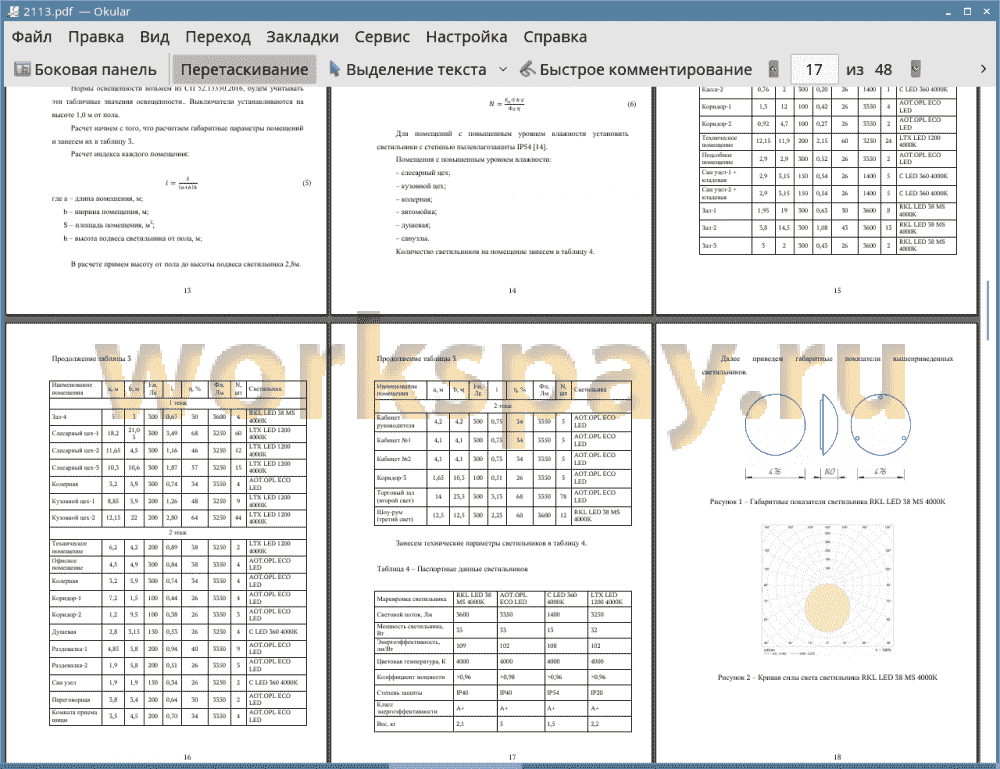The width and height of the screenshot is (1000, 769).
Task: Click line 'b – ширина помещения, м;'
Action: pyautogui.click(x=107, y=212)
